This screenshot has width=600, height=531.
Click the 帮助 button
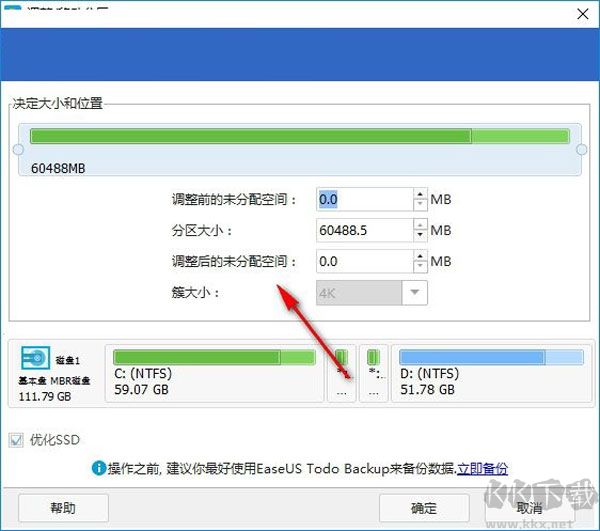click(x=63, y=508)
